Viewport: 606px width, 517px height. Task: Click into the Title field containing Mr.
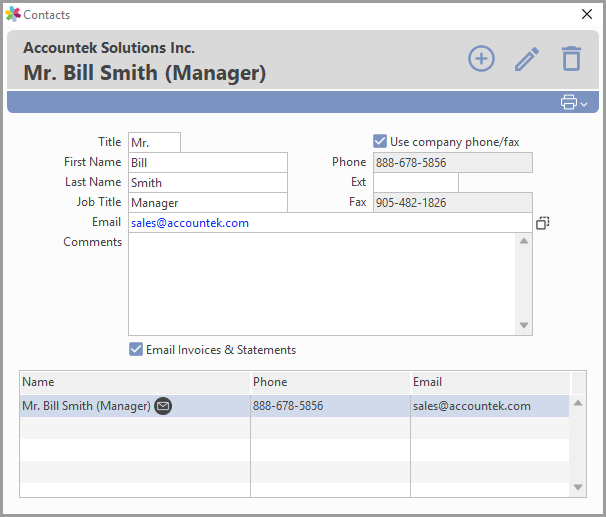point(155,143)
